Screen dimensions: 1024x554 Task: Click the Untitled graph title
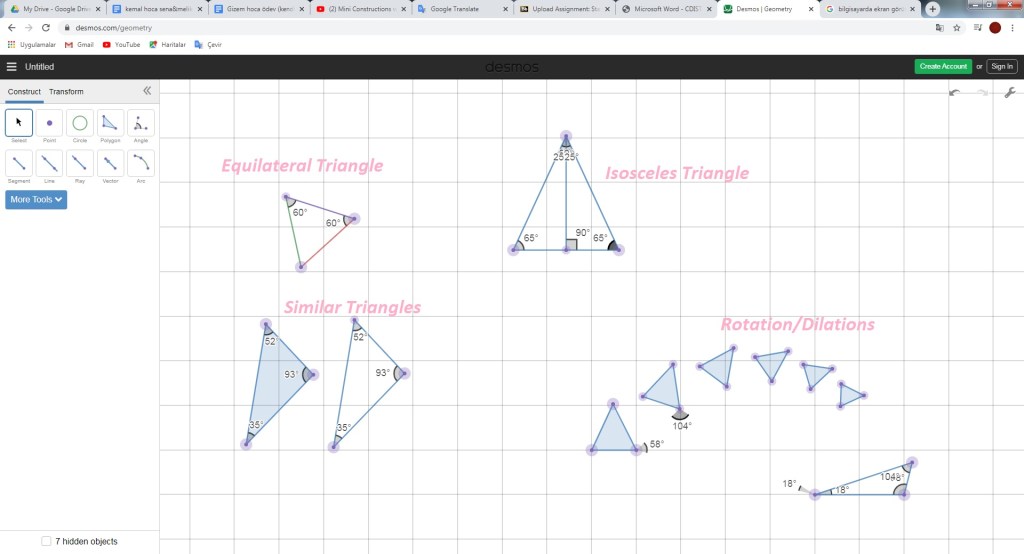40,67
